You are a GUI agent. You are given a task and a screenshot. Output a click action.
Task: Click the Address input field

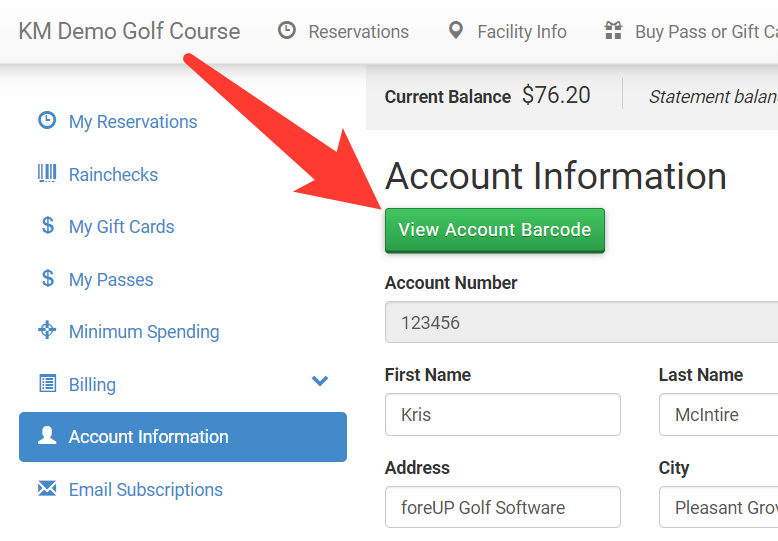click(x=502, y=507)
